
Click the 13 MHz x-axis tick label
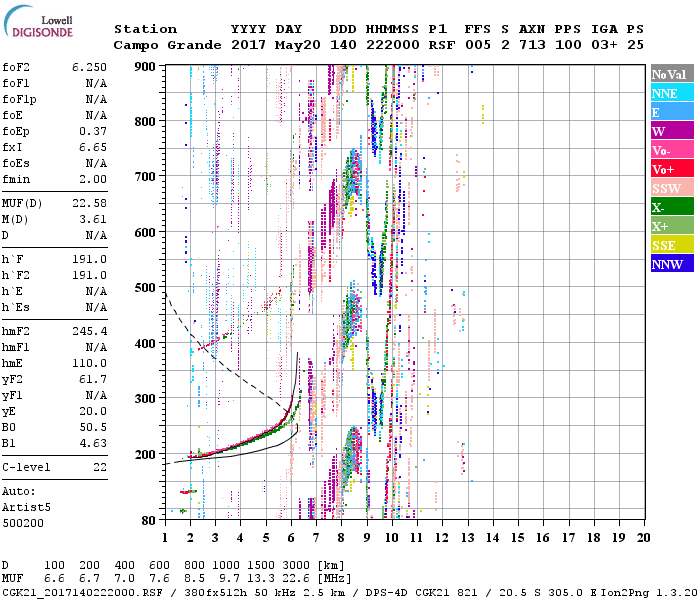tap(467, 538)
